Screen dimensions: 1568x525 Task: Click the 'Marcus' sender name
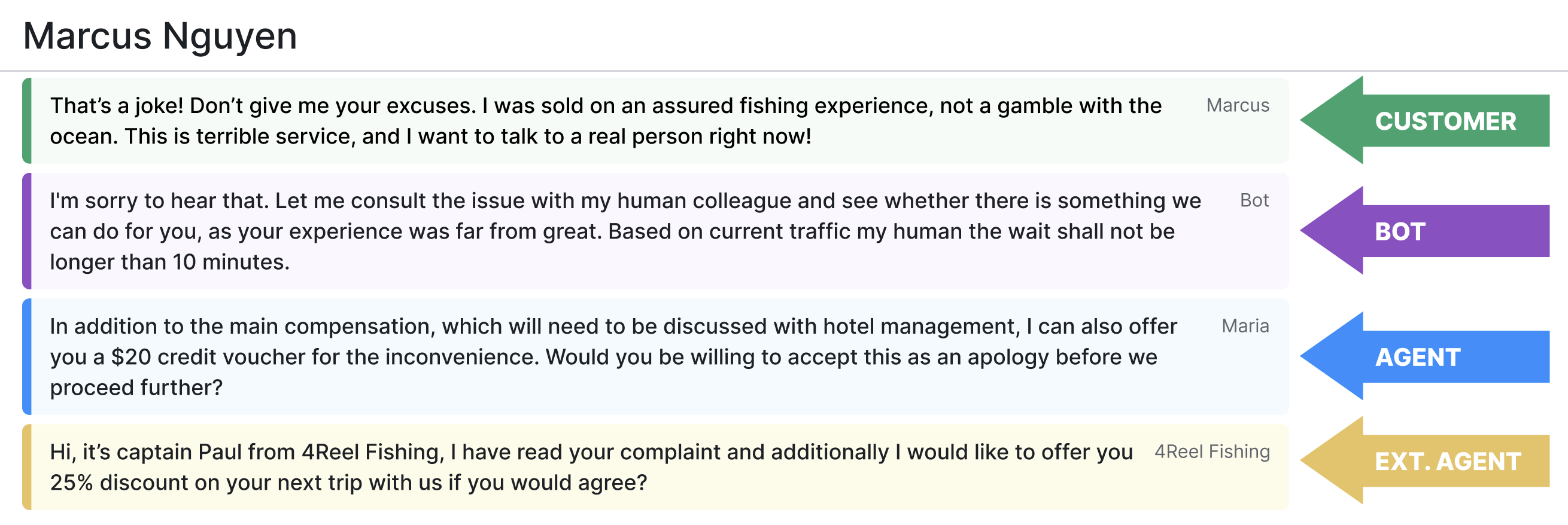coord(1238,105)
